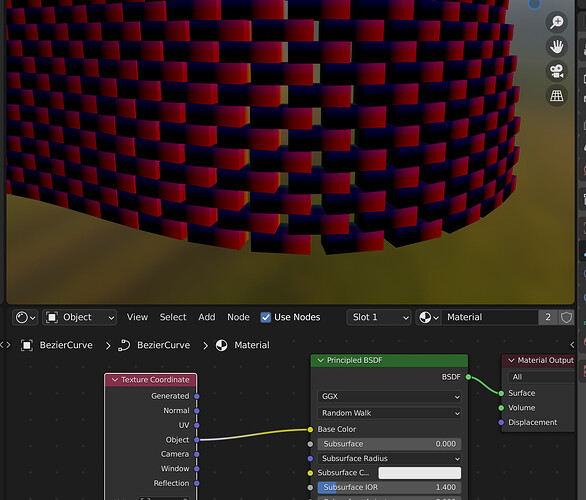Click the Subsurface IOR value slider
This screenshot has width=586, height=500.
pos(389,487)
